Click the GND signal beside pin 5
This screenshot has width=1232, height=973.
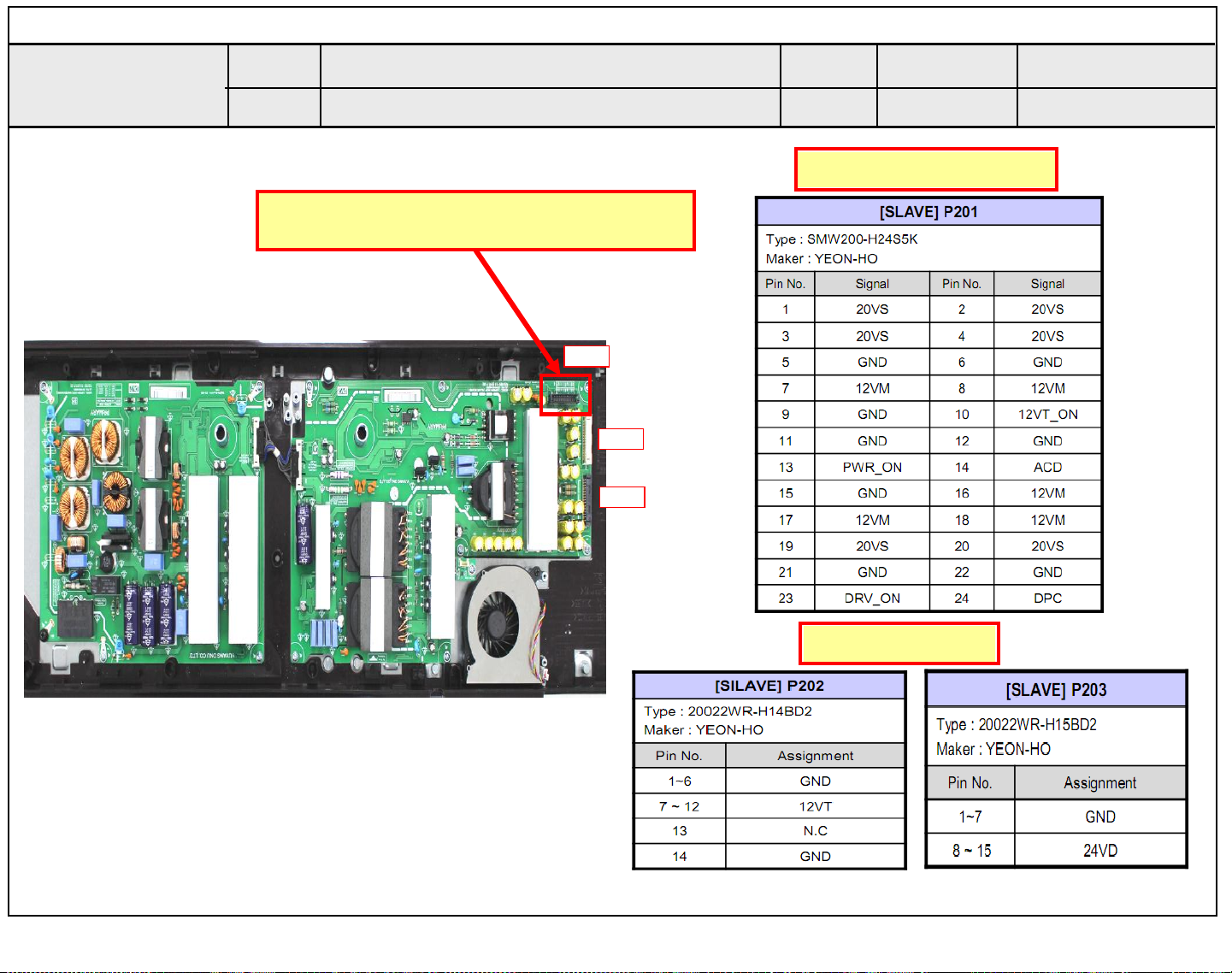[872, 363]
